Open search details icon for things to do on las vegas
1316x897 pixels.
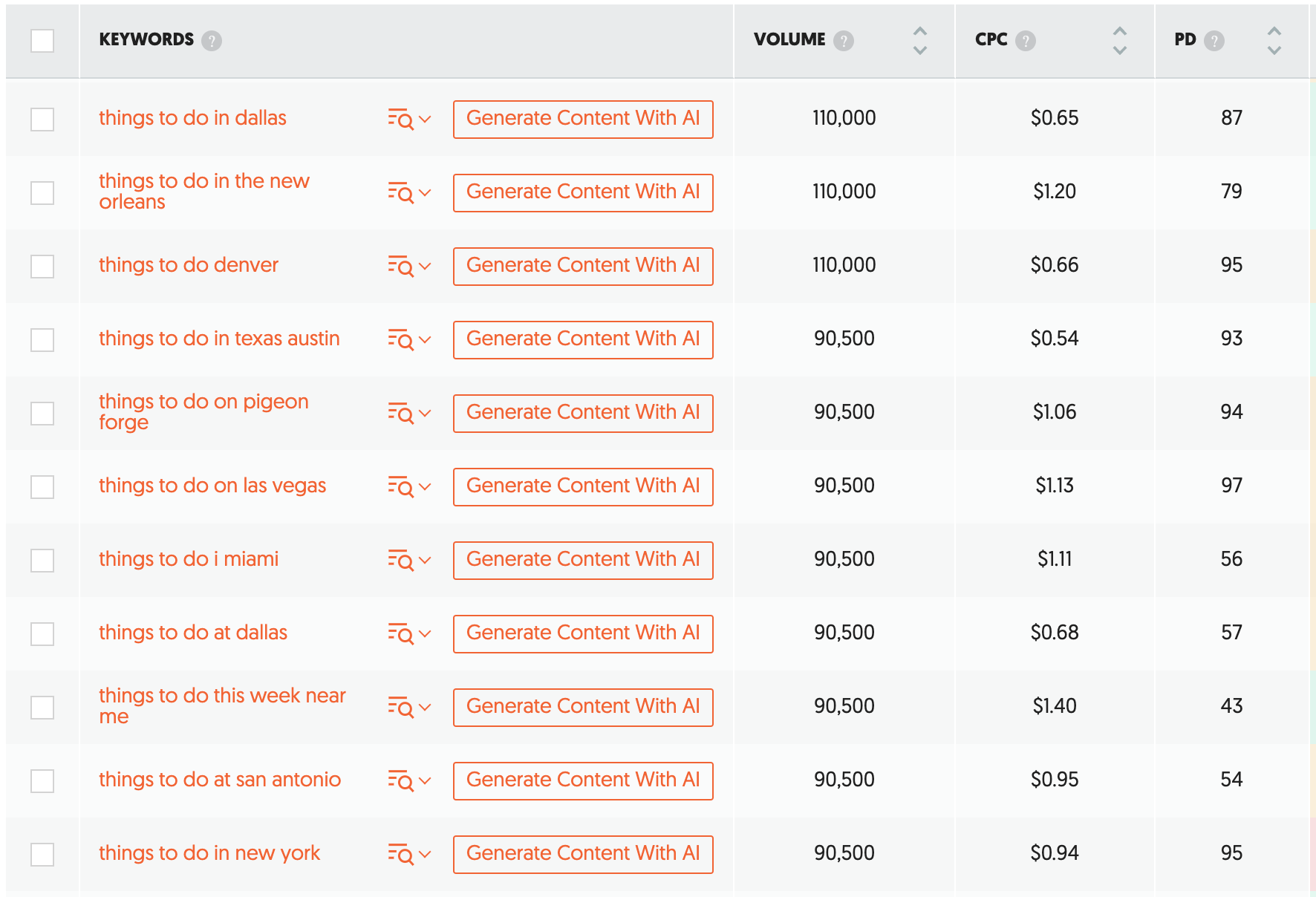[400, 486]
